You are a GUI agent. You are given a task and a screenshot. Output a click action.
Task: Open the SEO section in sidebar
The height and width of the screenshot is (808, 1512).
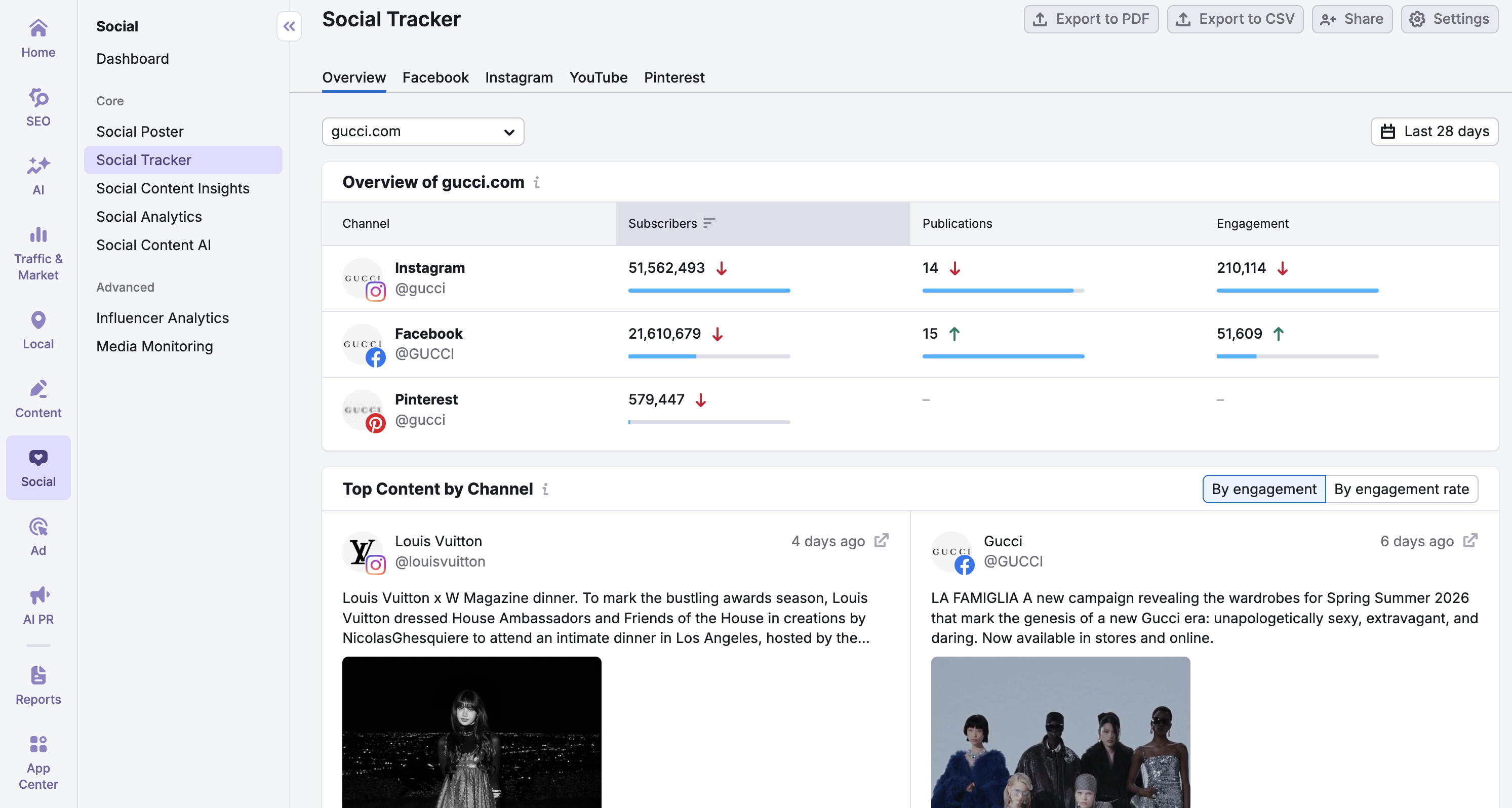(38, 107)
